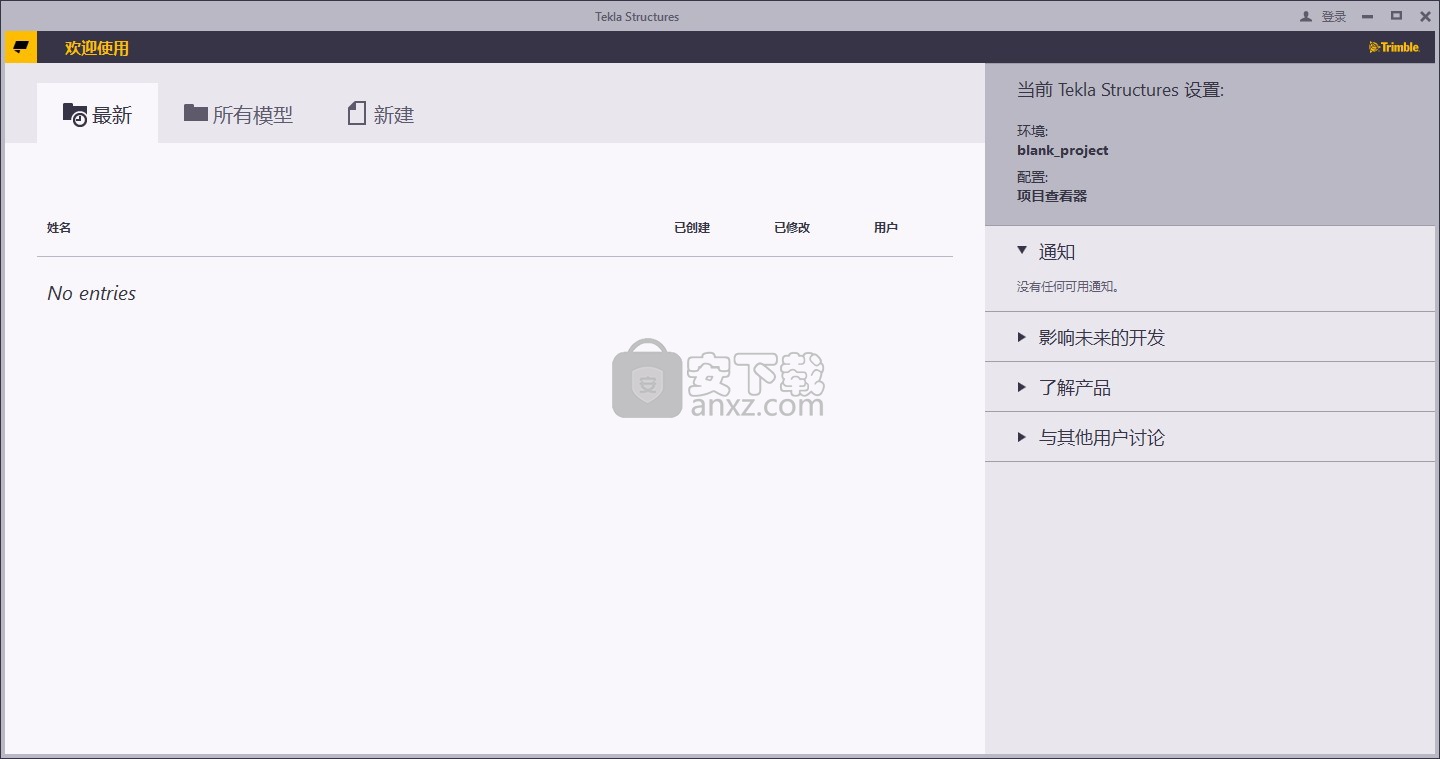Image resolution: width=1440 pixels, height=759 pixels.
Task: Open the 新建 new model tab
Action: 381,114
